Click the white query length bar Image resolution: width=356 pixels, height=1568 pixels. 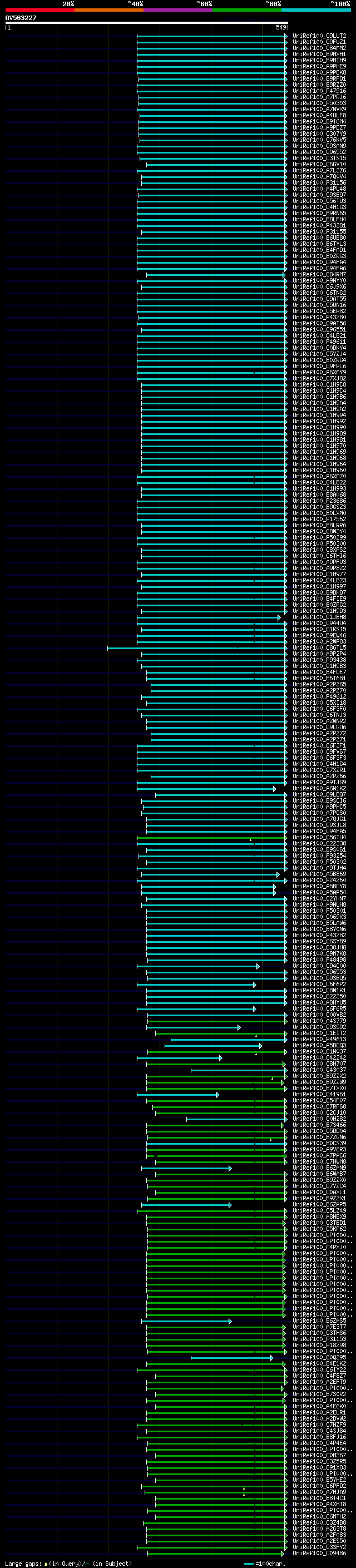coord(147,22)
